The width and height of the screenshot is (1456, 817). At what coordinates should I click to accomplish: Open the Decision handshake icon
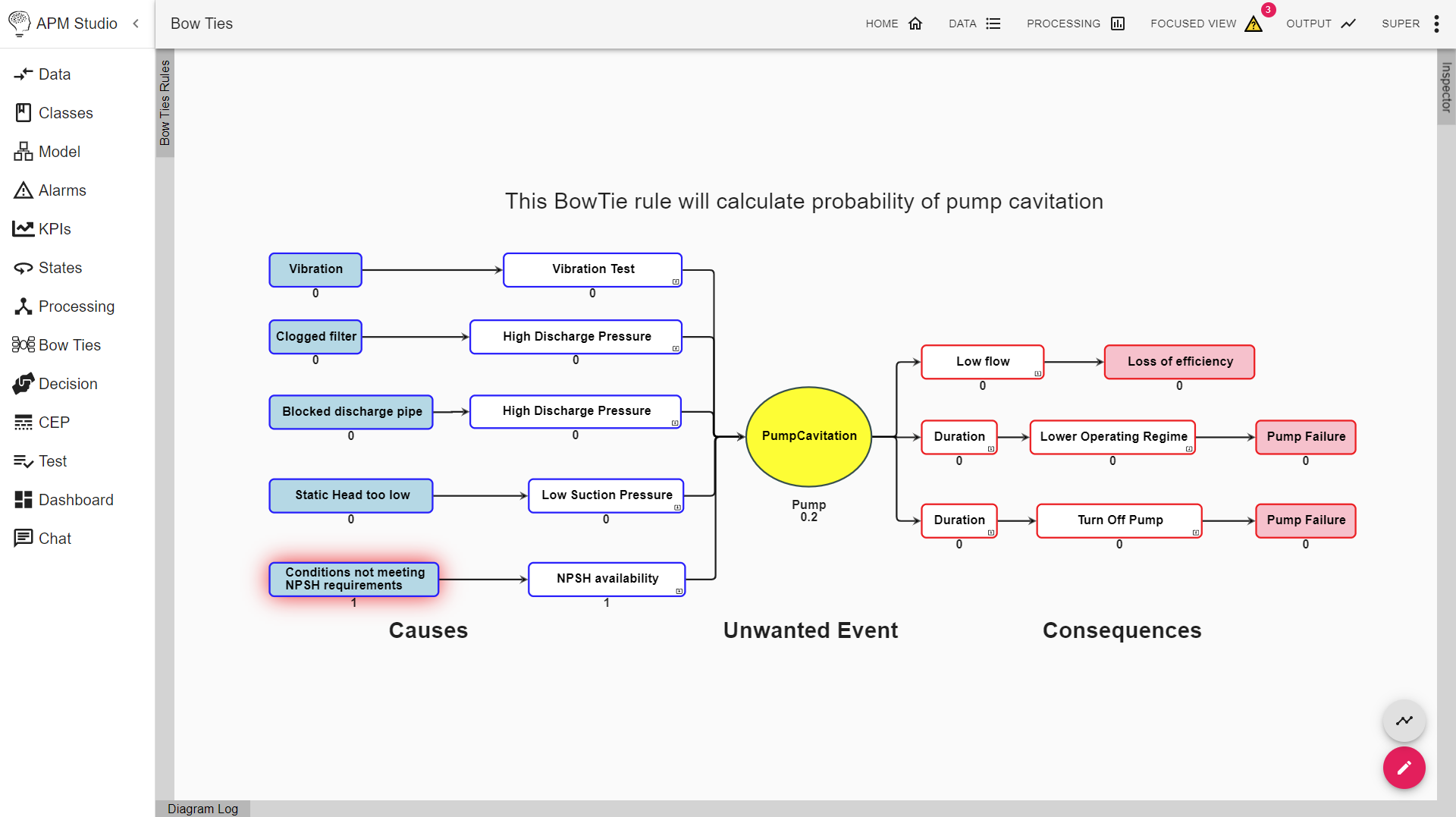(22, 383)
